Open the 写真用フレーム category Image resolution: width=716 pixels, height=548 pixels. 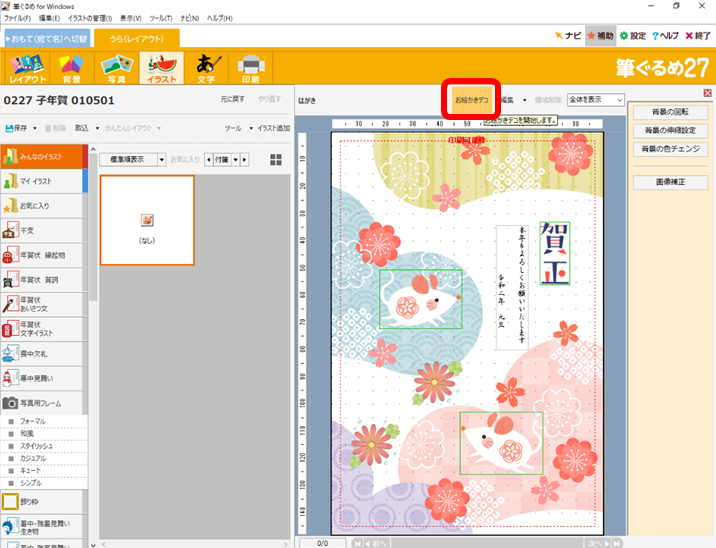pos(42,403)
